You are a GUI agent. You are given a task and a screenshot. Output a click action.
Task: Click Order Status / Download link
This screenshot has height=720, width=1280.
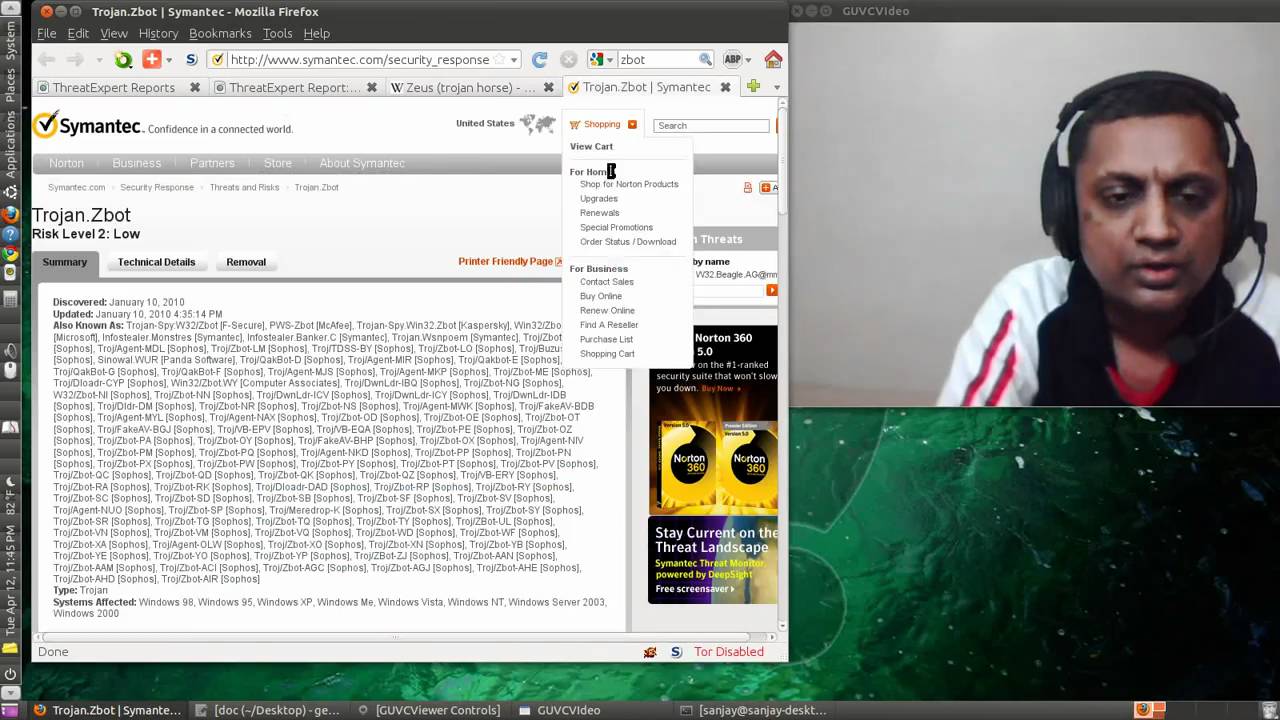tap(628, 241)
